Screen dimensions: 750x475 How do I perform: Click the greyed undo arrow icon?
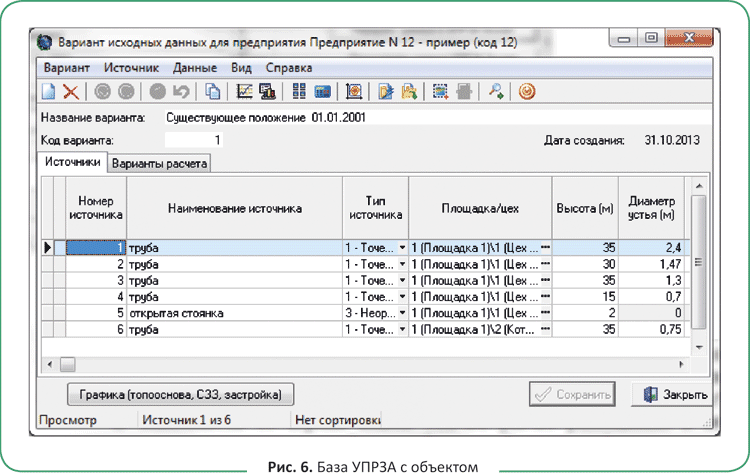pos(181,91)
